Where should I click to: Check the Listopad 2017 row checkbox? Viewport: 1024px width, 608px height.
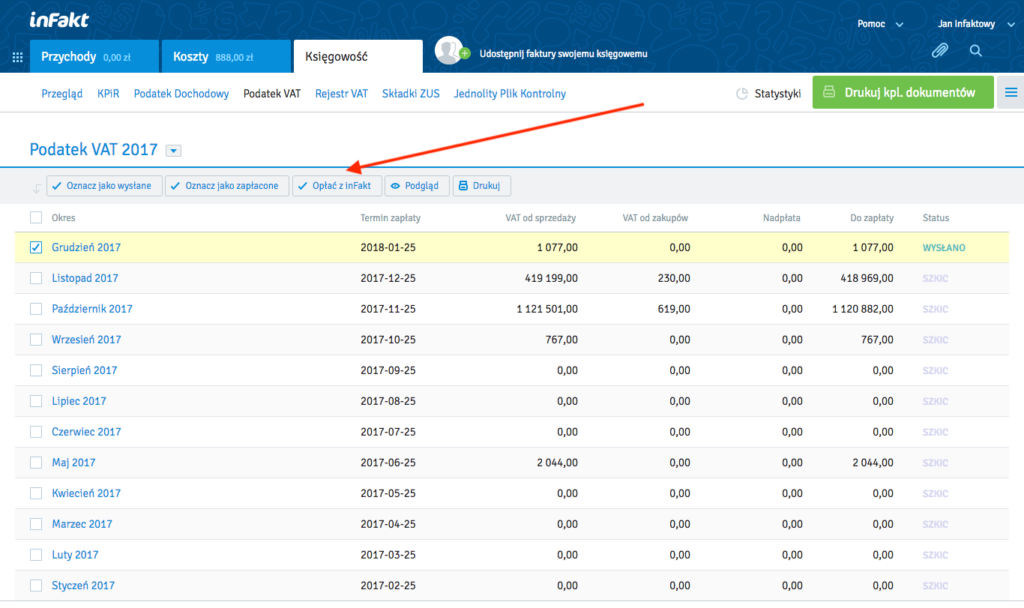point(36,279)
